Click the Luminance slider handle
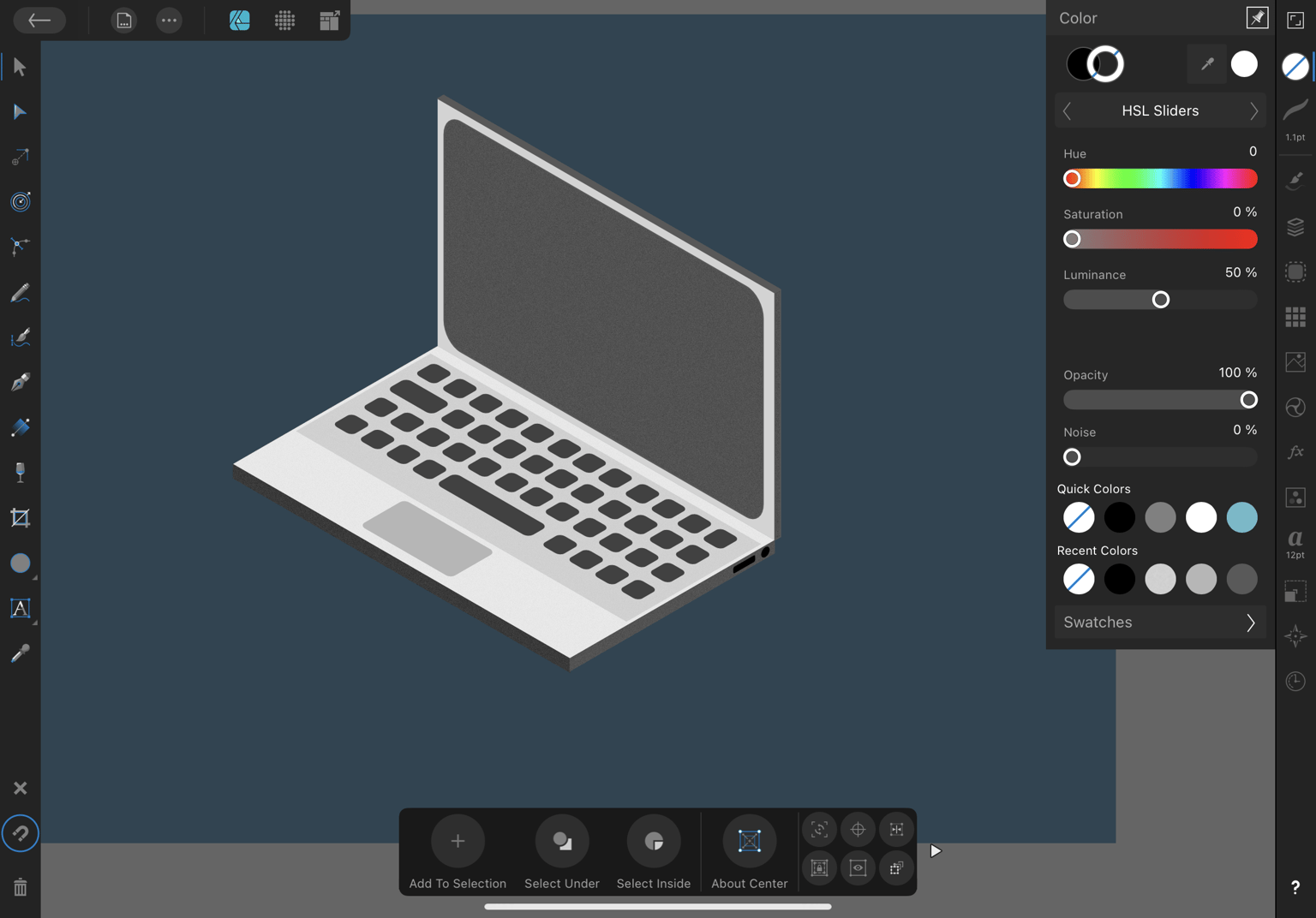 [1161, 300]
